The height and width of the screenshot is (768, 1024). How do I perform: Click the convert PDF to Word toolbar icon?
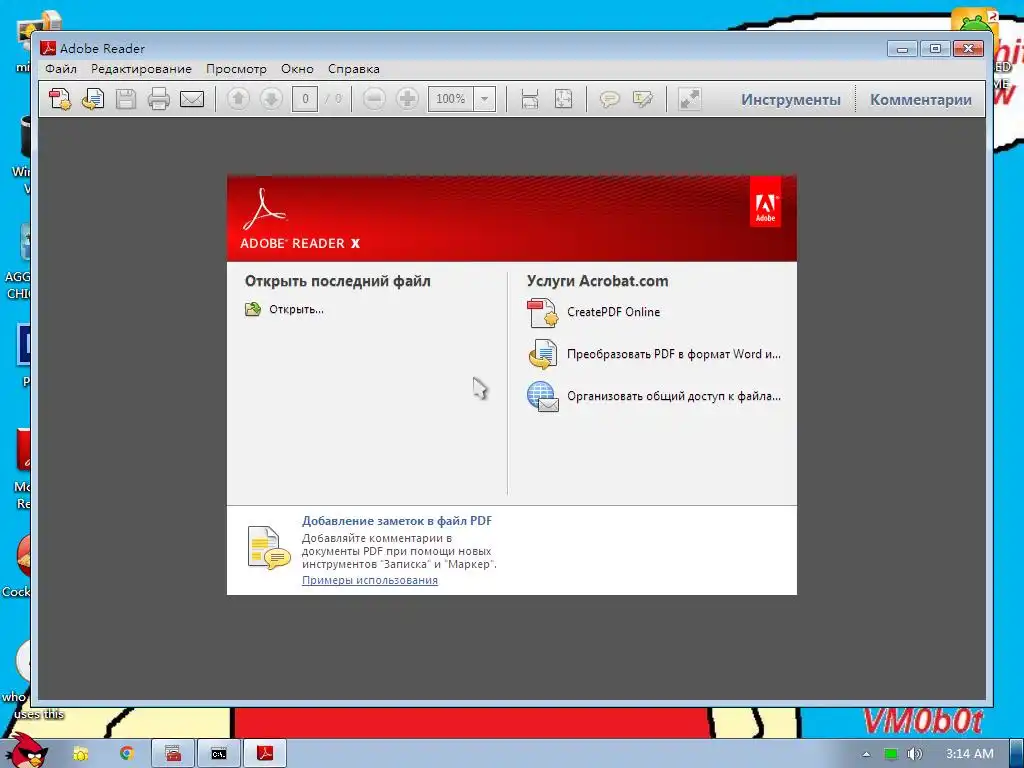[93, 99]
